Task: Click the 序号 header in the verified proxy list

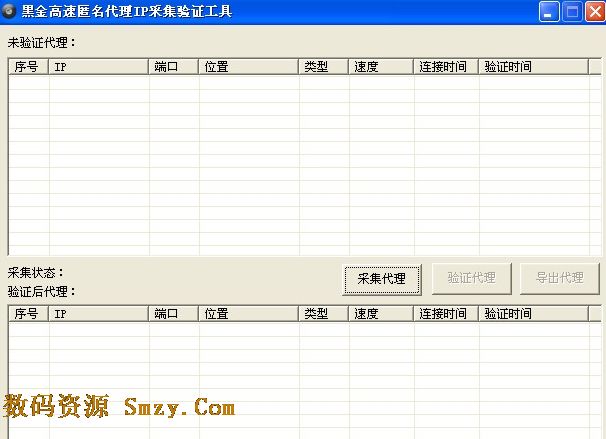Action: tap(29, 314)
